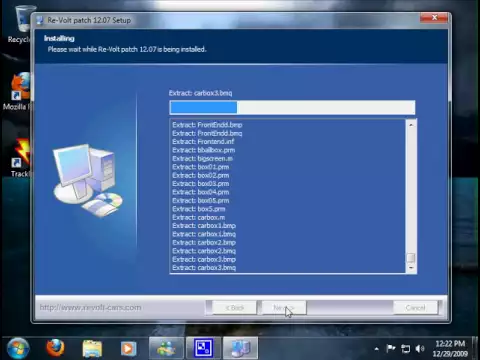
Task: Open the volume speaker tray icon
Action: pos(420,349)
